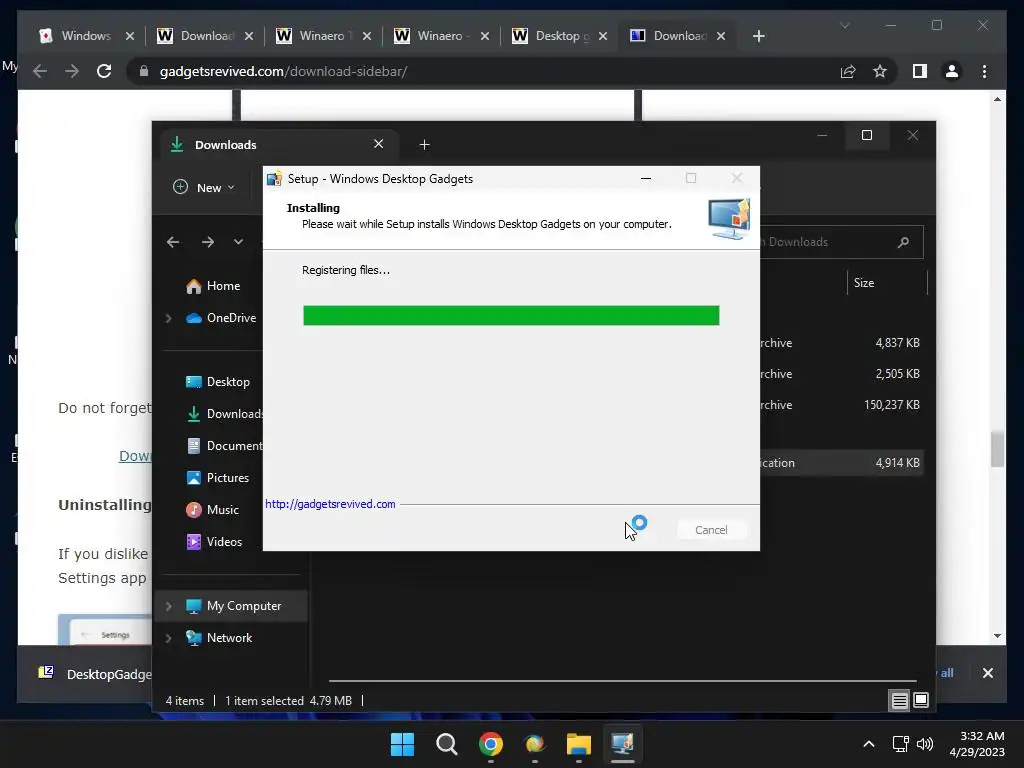Viewport: 1024px width, 768px height.
Task: Go back in File Explorer
Action: [x=173, y=242]
